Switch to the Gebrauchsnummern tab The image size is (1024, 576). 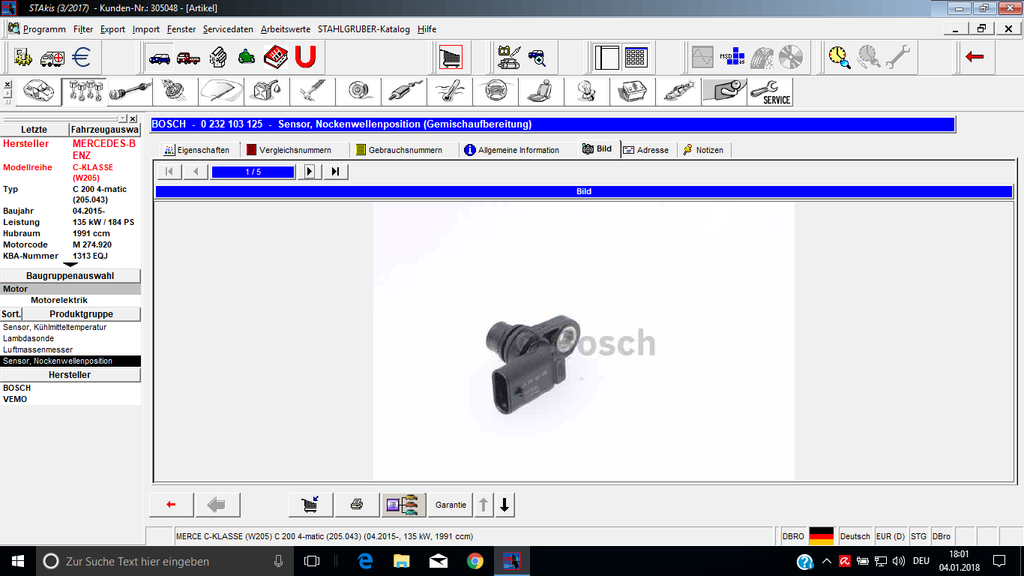[399, 150]
